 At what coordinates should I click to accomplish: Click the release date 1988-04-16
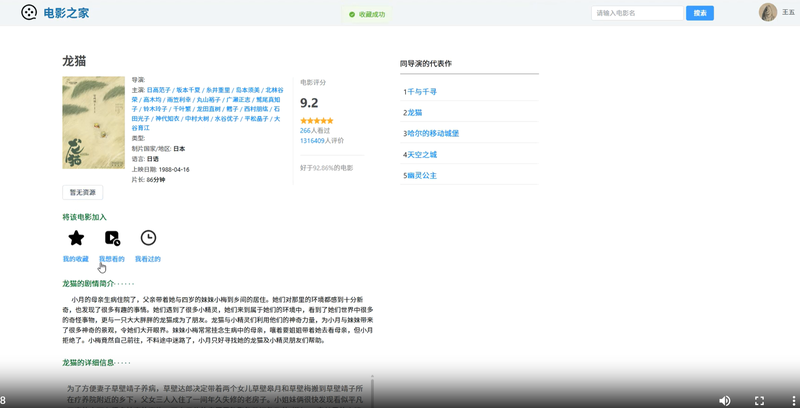(174, 169)
